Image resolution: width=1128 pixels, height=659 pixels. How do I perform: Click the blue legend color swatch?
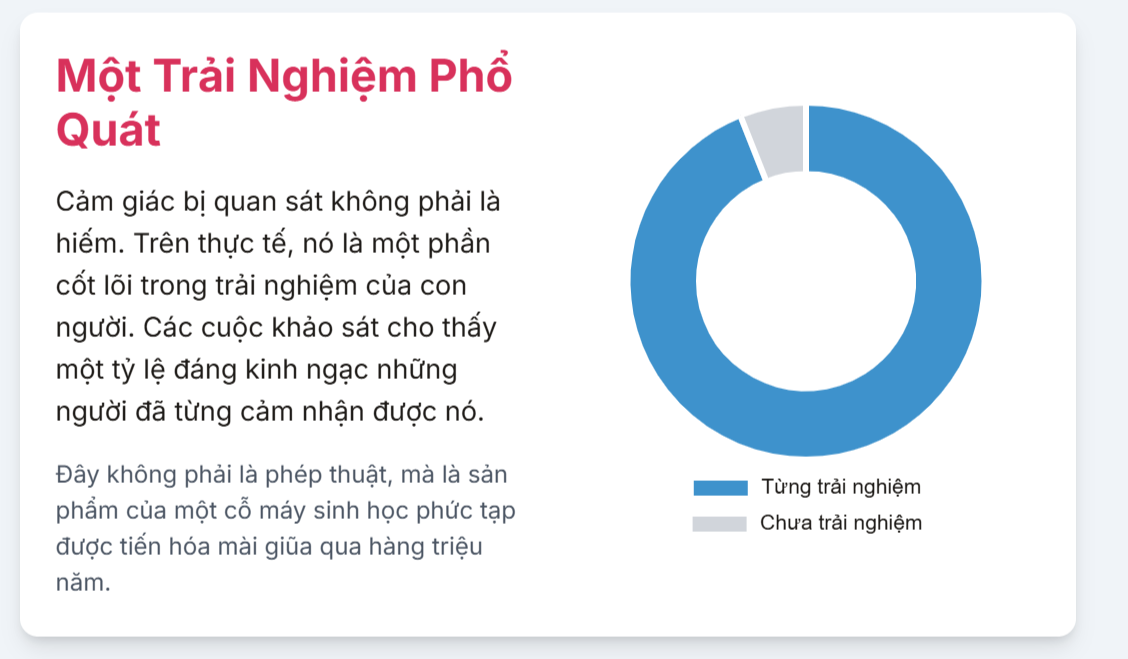[720, 488]
